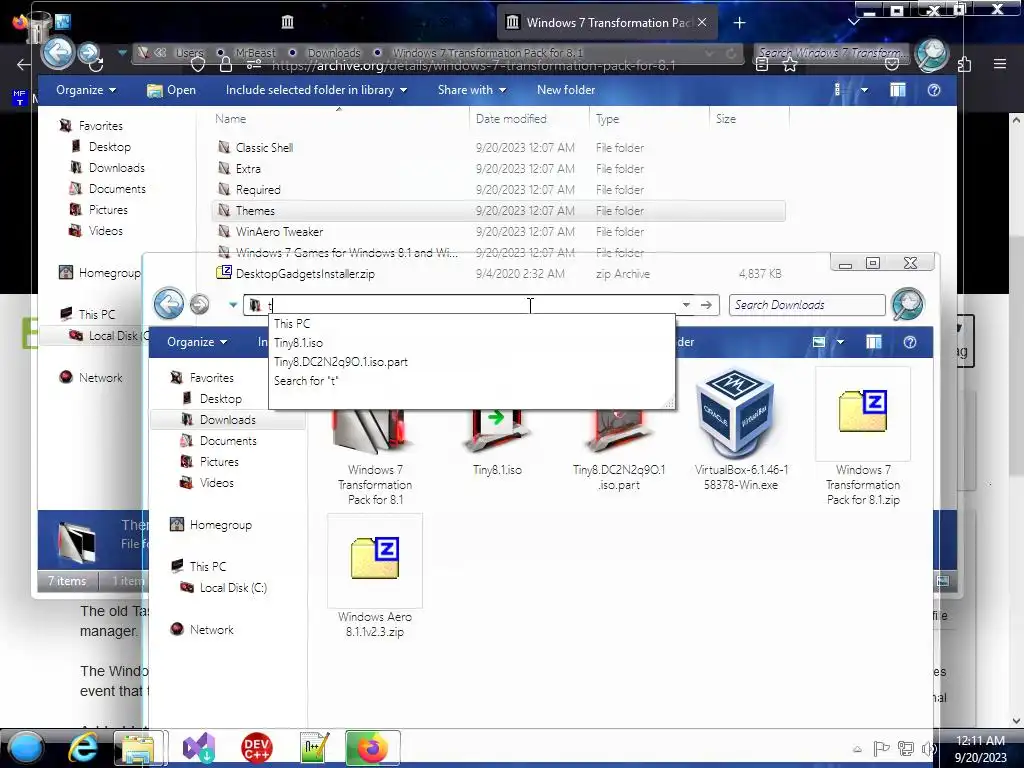This screenshot has height=768, width=1024.
Task: Click Open button in rear Explorer toolbar
Action: click(171, 90)
